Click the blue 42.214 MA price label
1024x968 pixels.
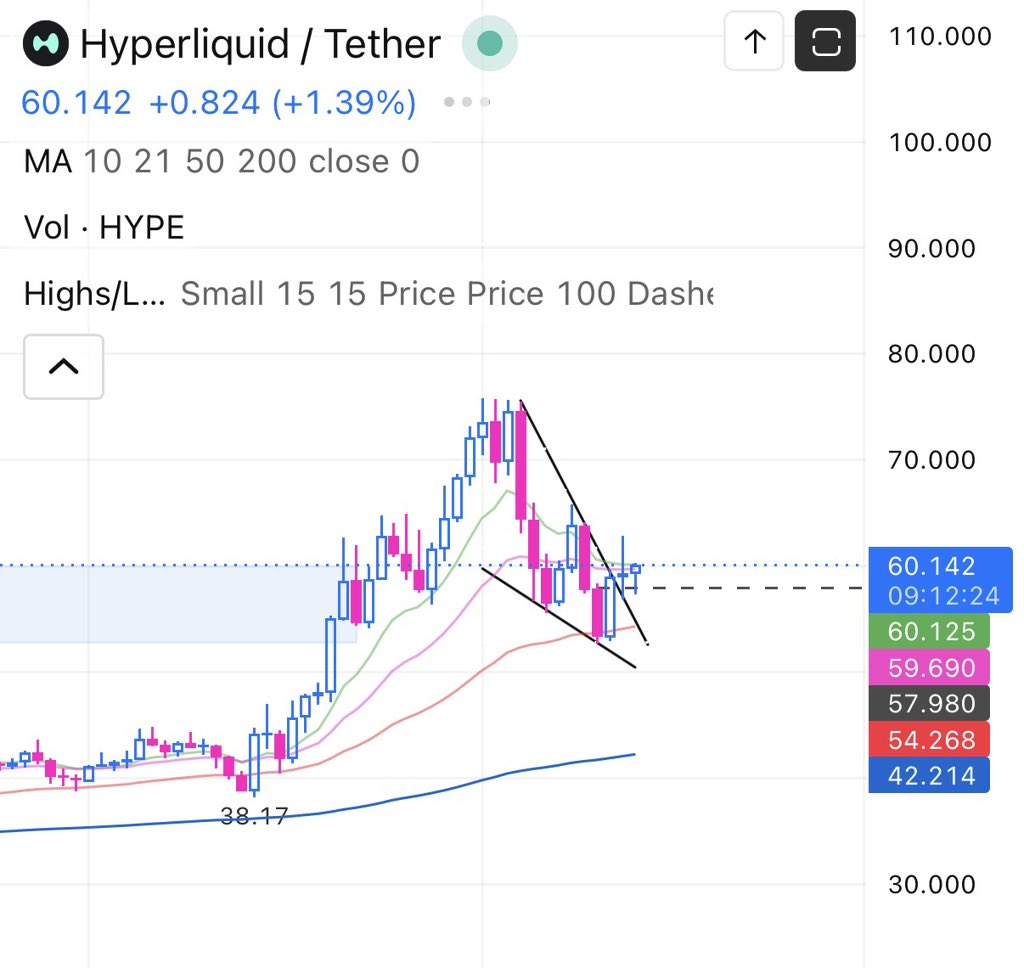[929, 775]
